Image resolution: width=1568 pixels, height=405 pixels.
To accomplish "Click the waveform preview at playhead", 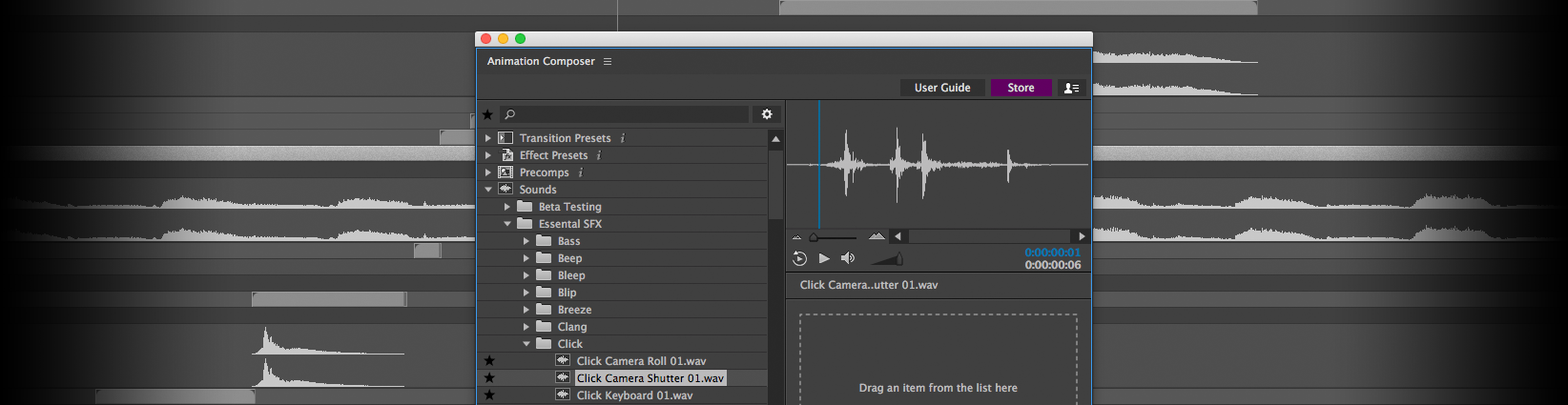I will pos(819,164).
